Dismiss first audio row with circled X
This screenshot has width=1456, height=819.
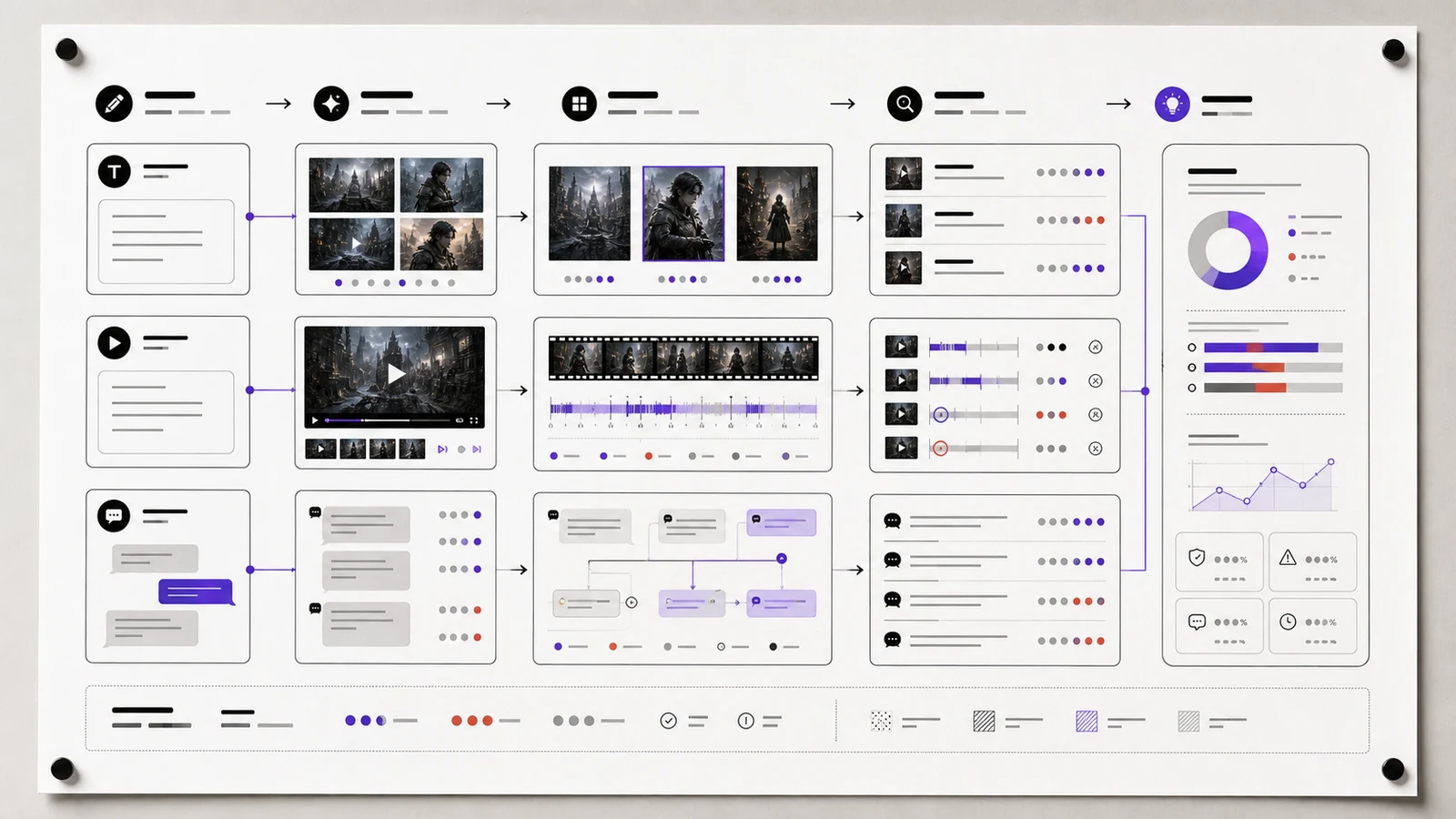click(1096, 347)
